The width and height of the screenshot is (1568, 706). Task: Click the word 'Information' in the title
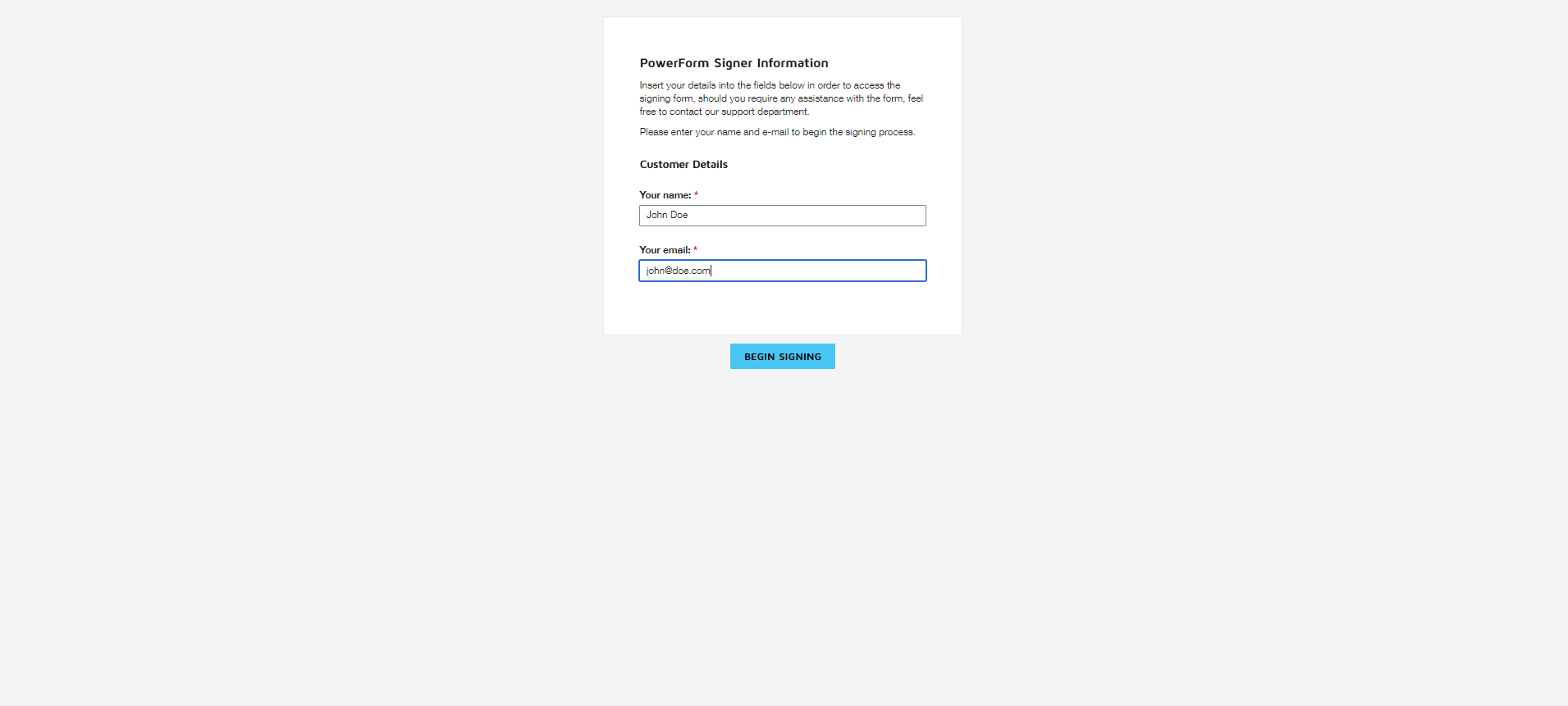(x=792, y=63)
